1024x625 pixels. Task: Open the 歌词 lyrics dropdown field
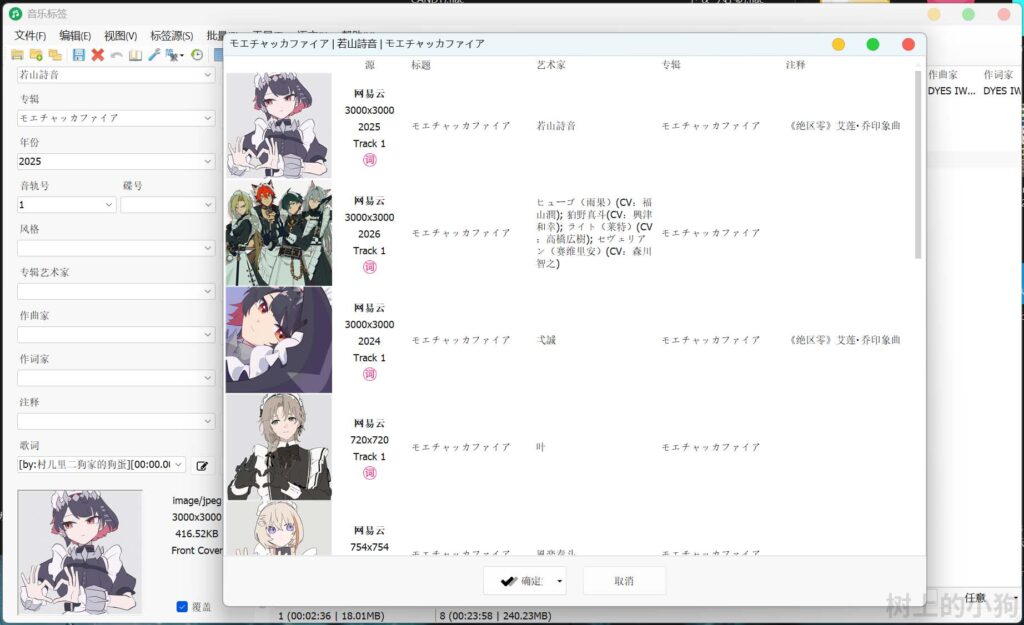(101, 464)
